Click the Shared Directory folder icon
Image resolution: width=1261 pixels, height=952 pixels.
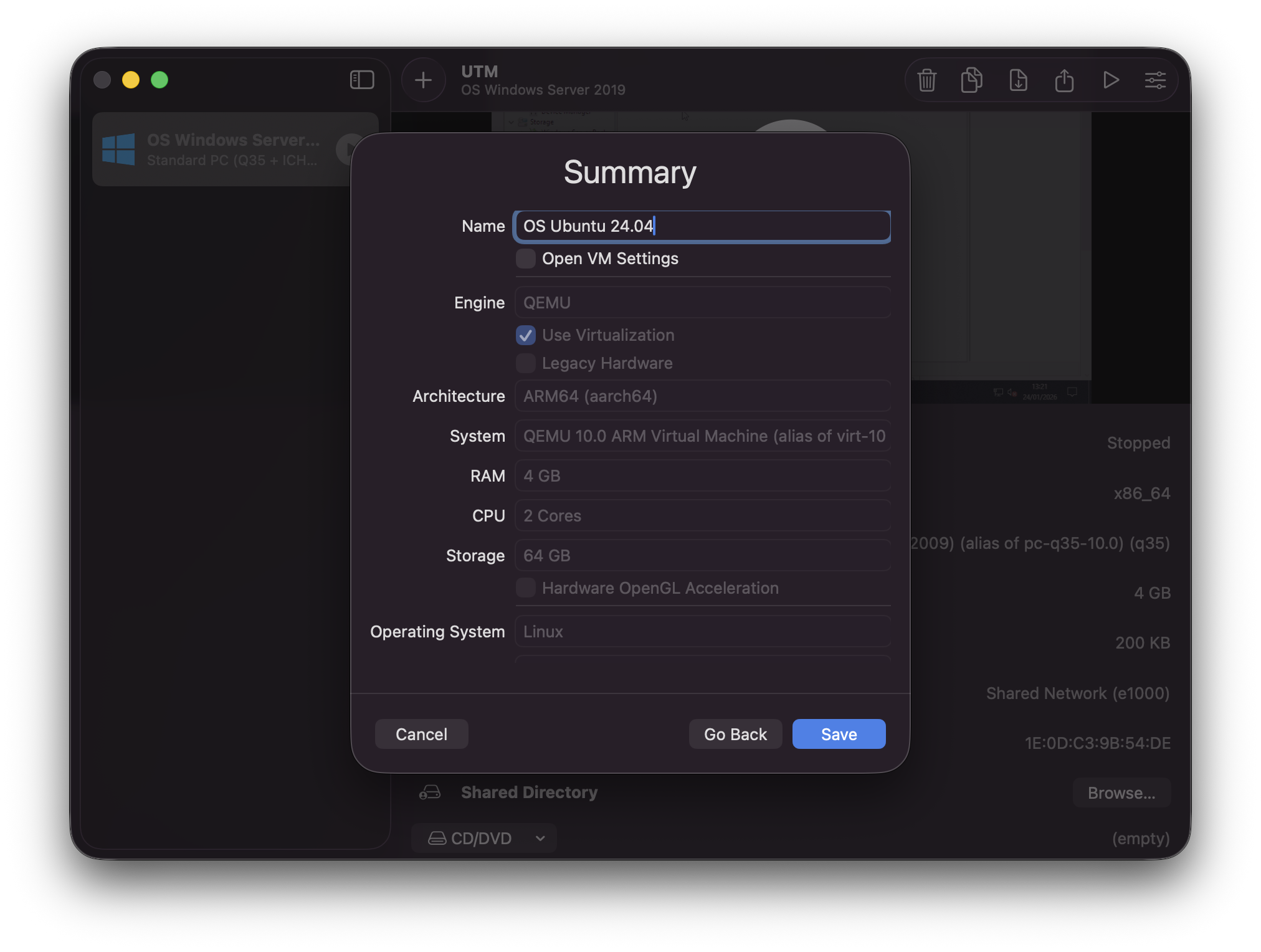pyautogui.click(x=429, y=792)
